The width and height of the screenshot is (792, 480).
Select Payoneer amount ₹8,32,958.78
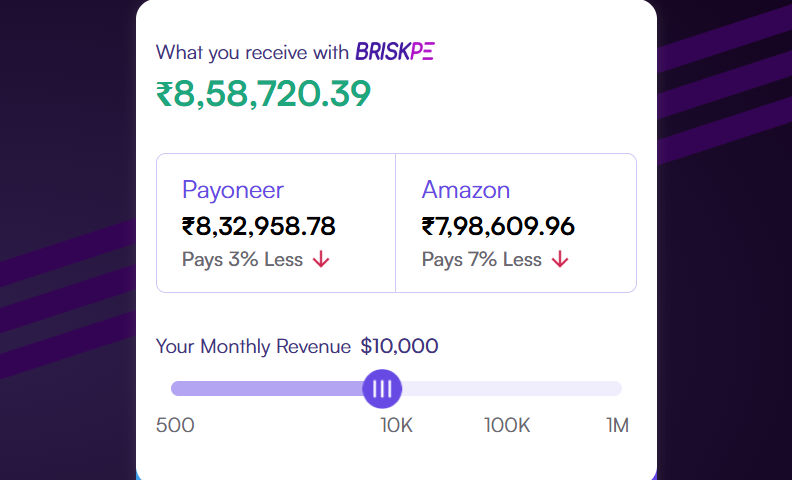click(259, 226)
